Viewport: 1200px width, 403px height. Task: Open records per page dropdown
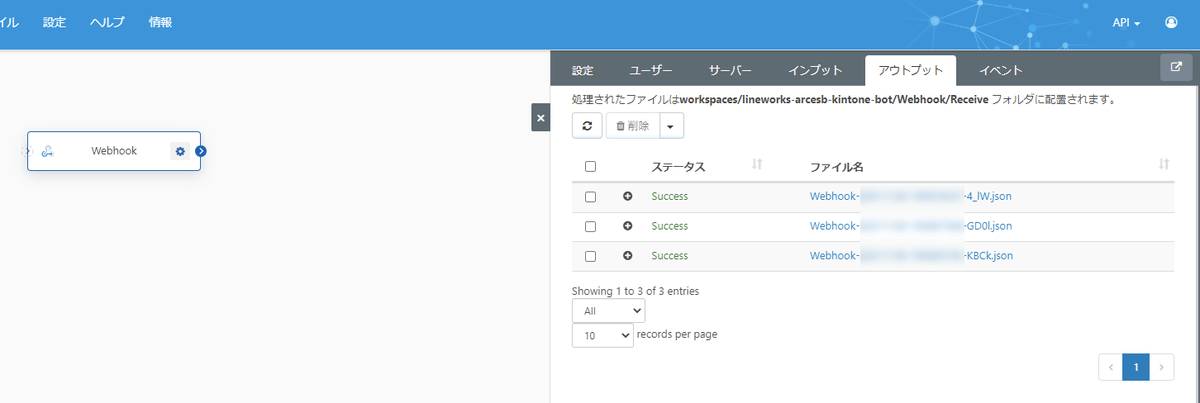[x=602, y=336]
